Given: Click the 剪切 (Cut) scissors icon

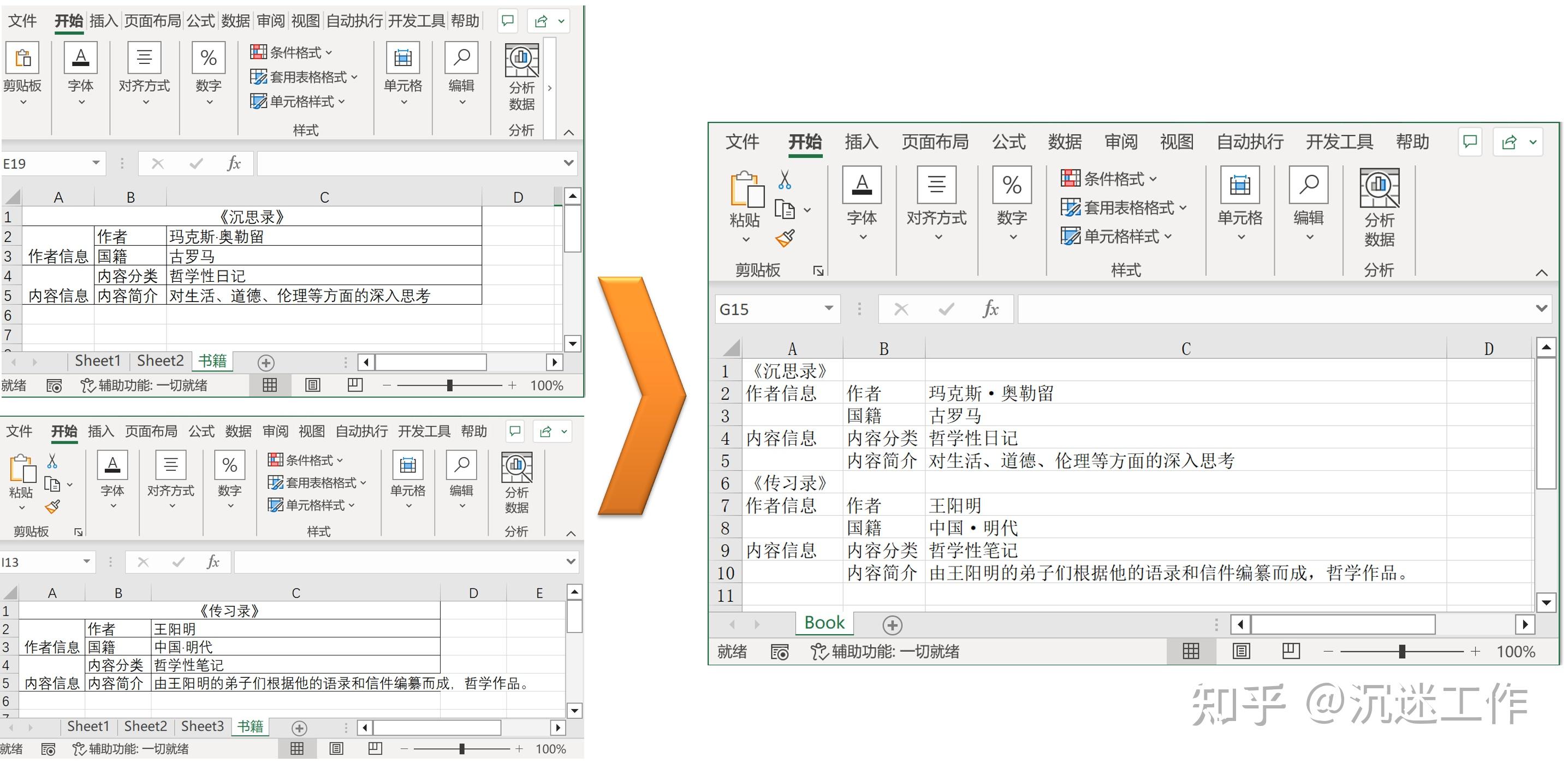Looking at the screenshot, I should [785, 180].
